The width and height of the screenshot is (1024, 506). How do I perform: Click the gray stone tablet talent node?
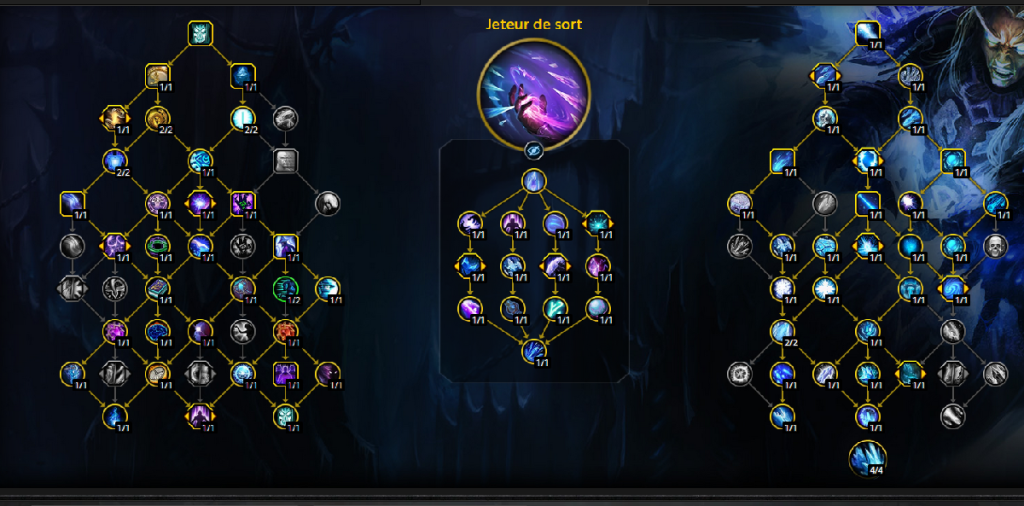[285, 161]
